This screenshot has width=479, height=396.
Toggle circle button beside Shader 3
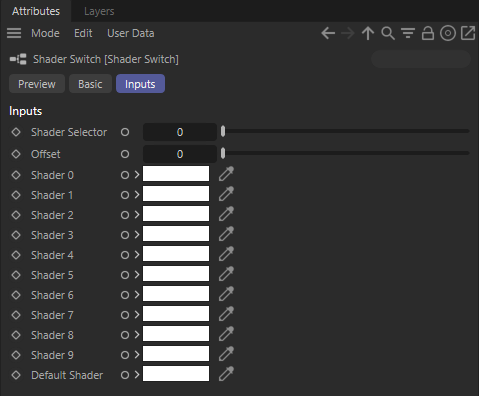[125, 235]
